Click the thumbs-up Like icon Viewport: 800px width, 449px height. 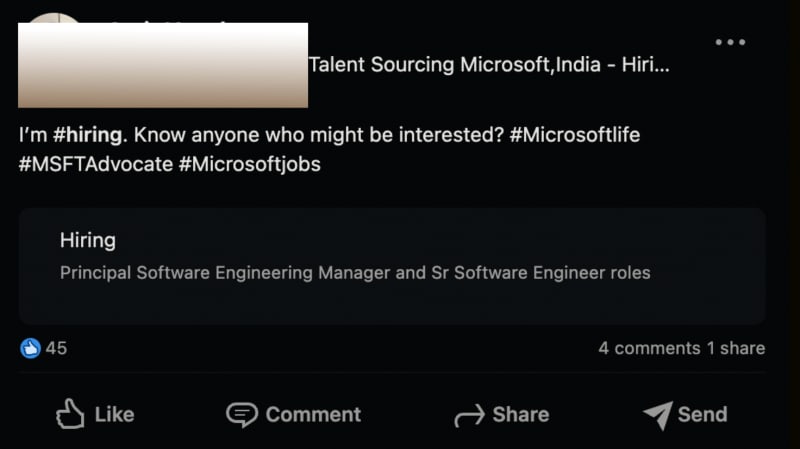point(70,413)
